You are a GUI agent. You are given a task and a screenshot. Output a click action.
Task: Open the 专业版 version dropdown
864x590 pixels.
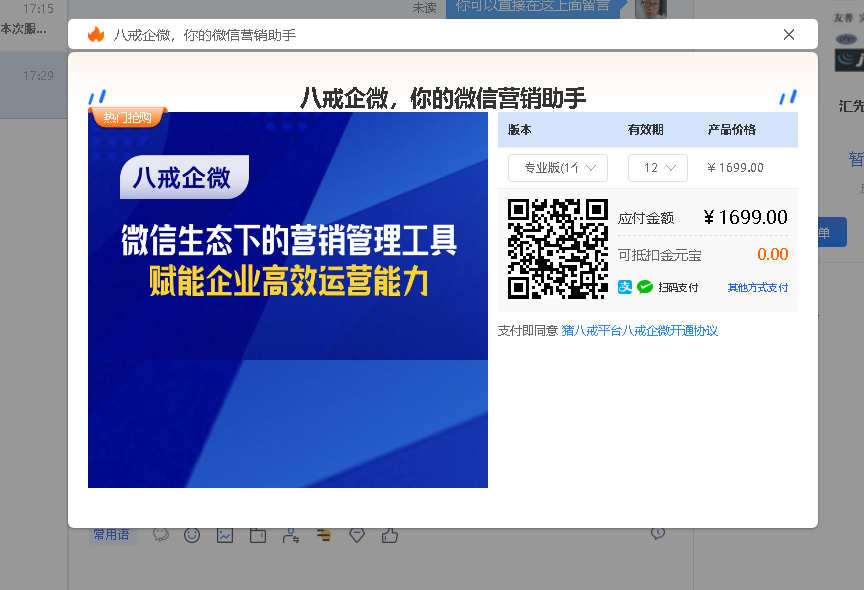pyautogui.click(x=558, y=167)
